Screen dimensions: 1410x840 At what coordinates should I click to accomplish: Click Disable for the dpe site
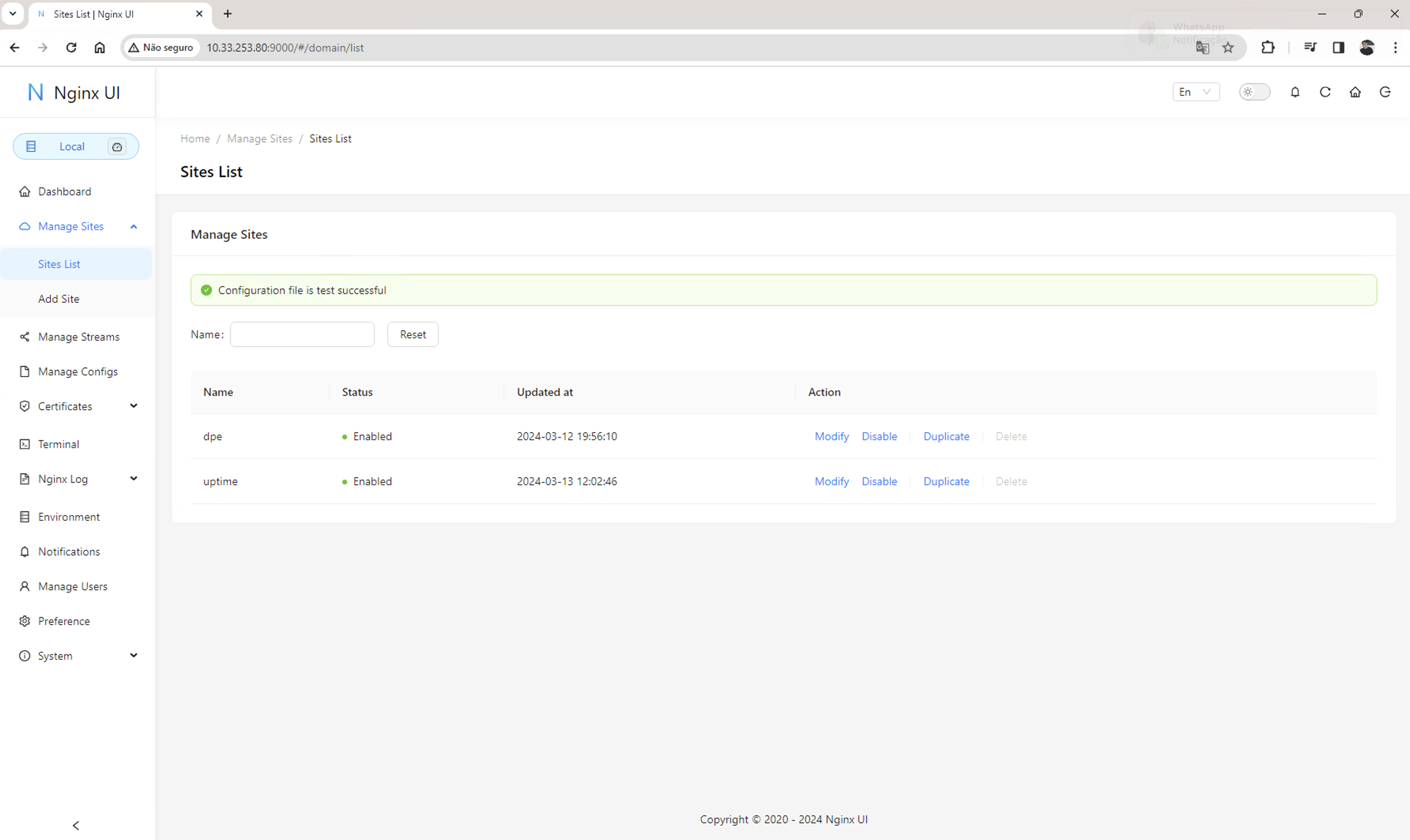[x=879, y=437]
